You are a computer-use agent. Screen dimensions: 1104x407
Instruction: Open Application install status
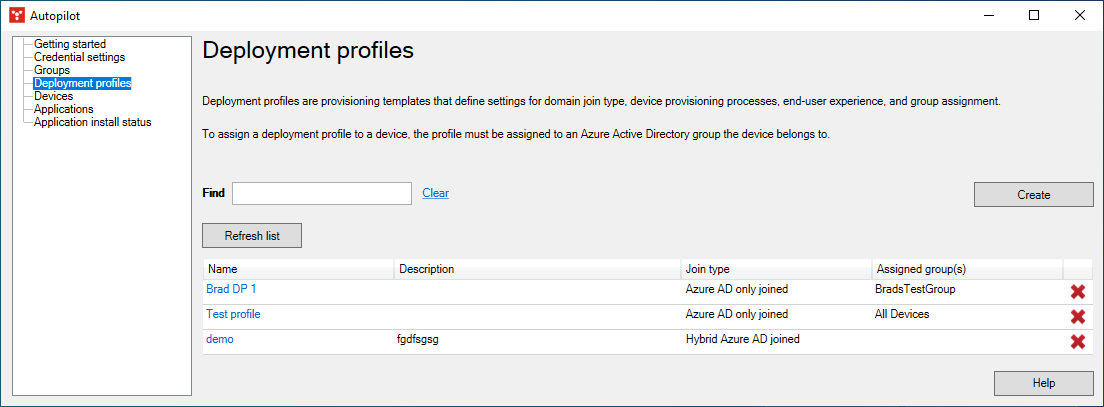pyautogui.click(x=92, y=122)
